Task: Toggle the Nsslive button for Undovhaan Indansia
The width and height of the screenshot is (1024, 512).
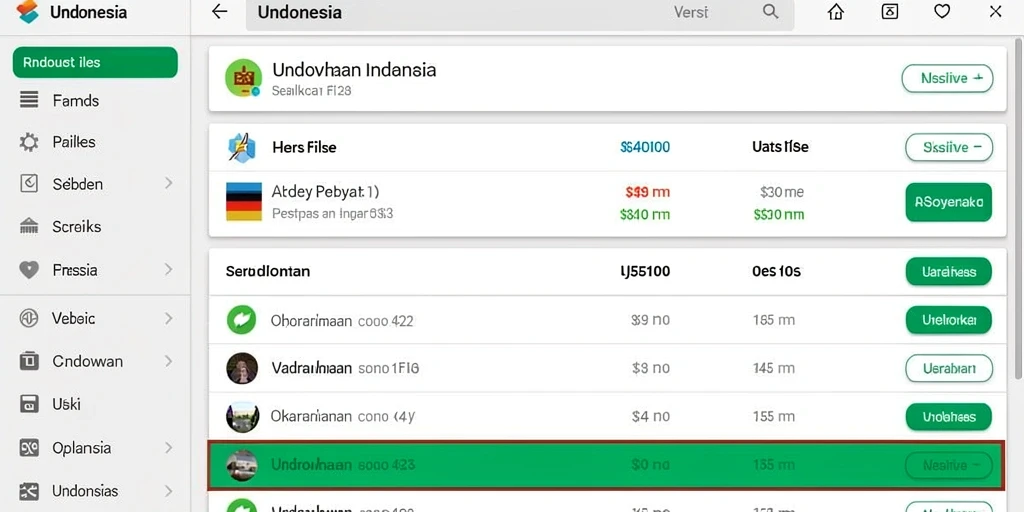Action: click(x=947, y=78)
